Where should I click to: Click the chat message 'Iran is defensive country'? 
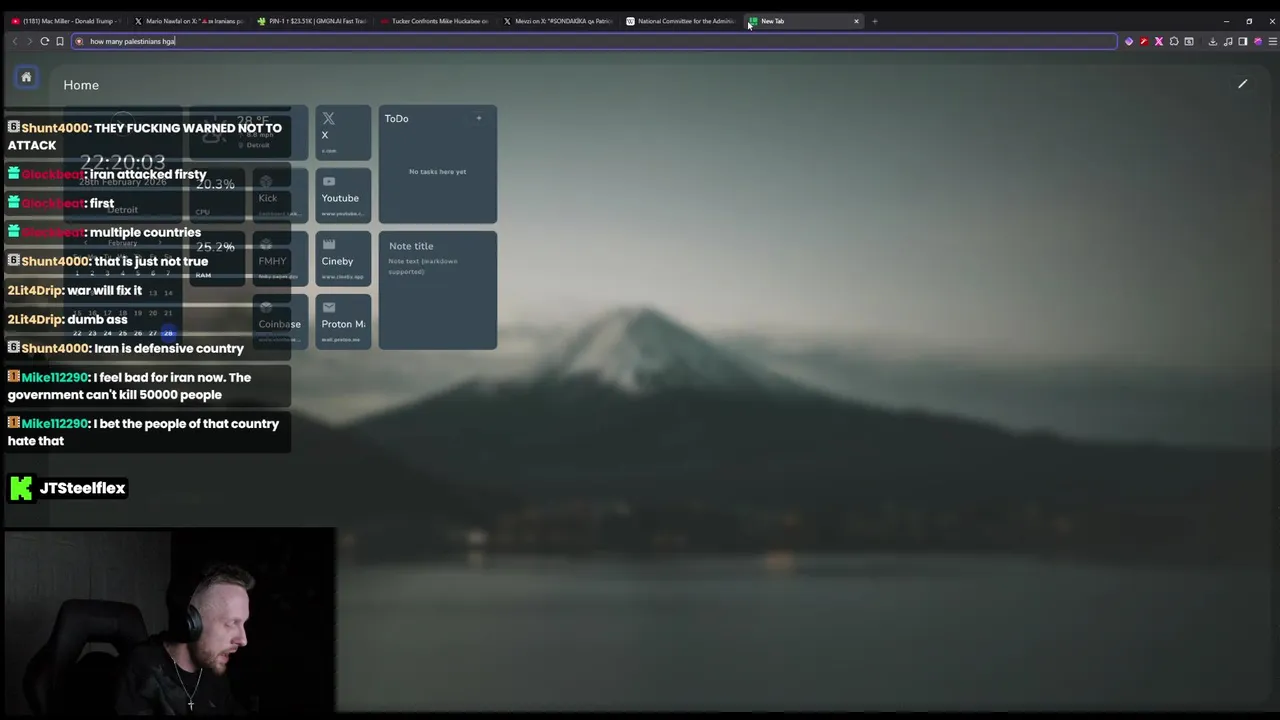pyautogui.click(x=169, y=348)
